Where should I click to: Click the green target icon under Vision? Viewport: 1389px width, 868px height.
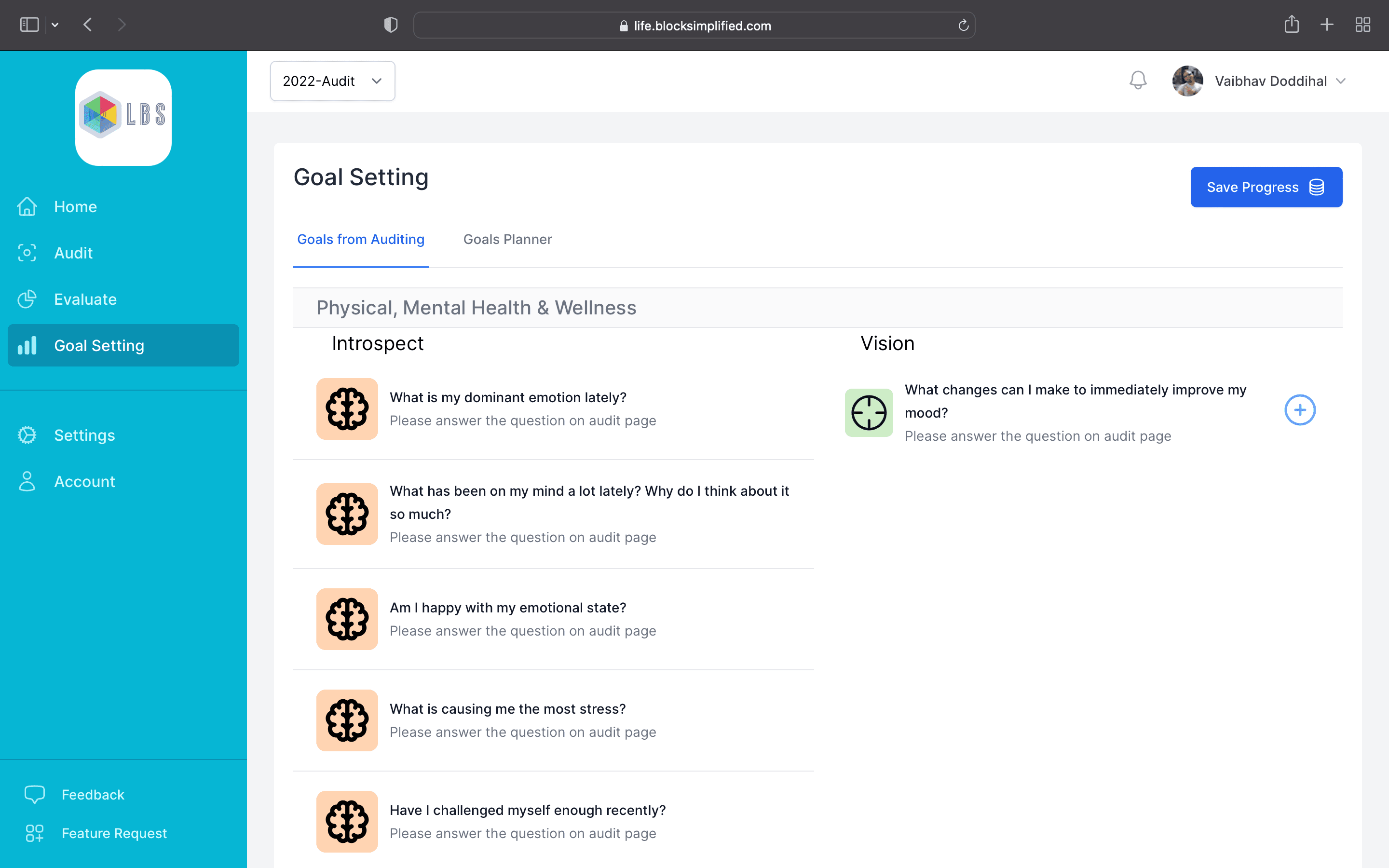869,413
